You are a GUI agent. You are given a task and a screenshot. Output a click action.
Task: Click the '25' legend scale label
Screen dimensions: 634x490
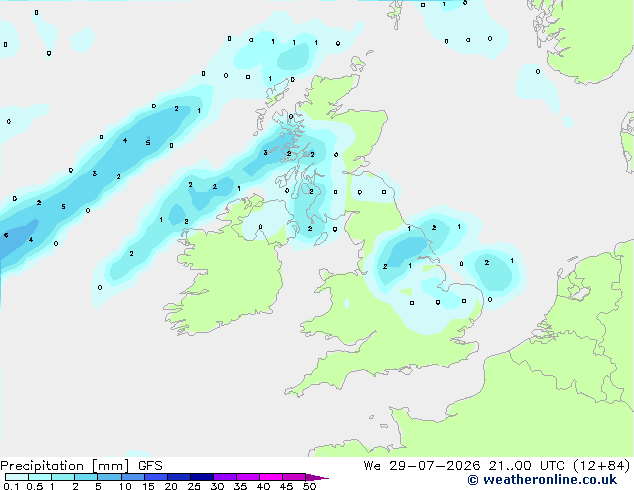(x=194, y=486)
